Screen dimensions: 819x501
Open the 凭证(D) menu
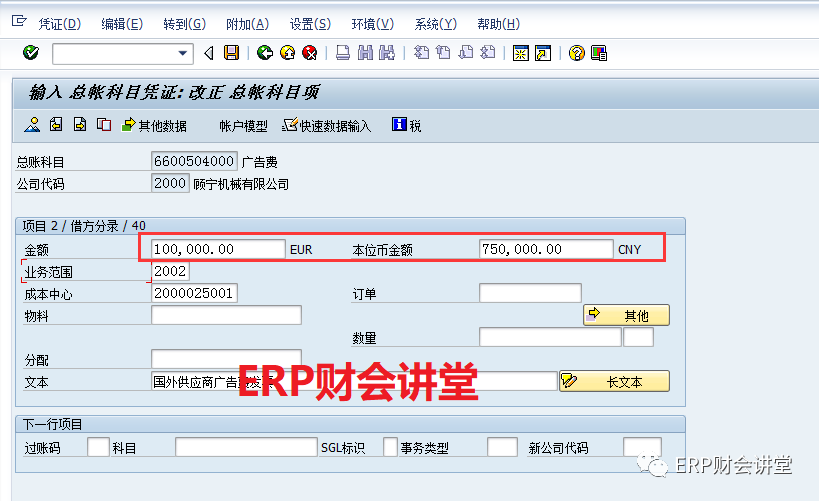pos(59,24)
